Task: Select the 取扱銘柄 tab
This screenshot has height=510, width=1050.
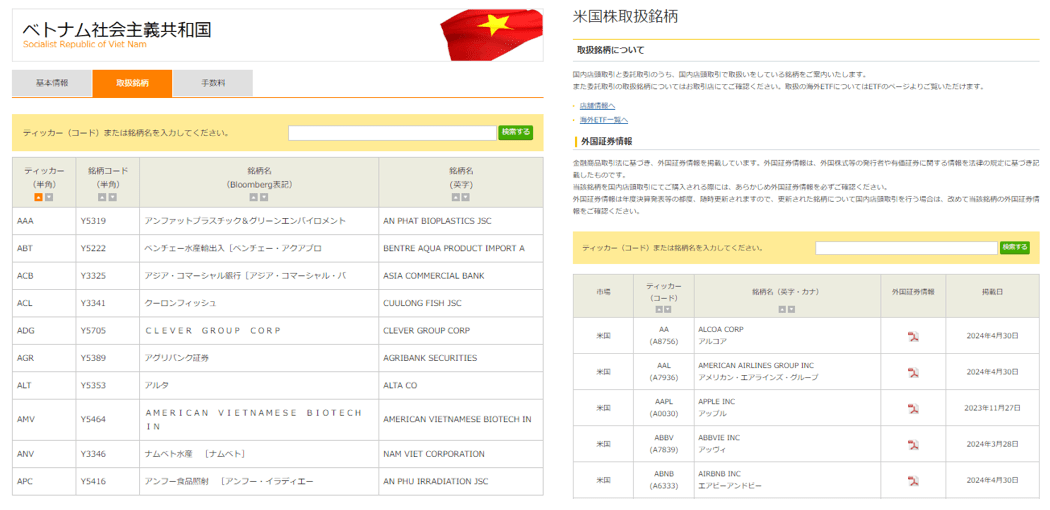Action: [132, 83]
